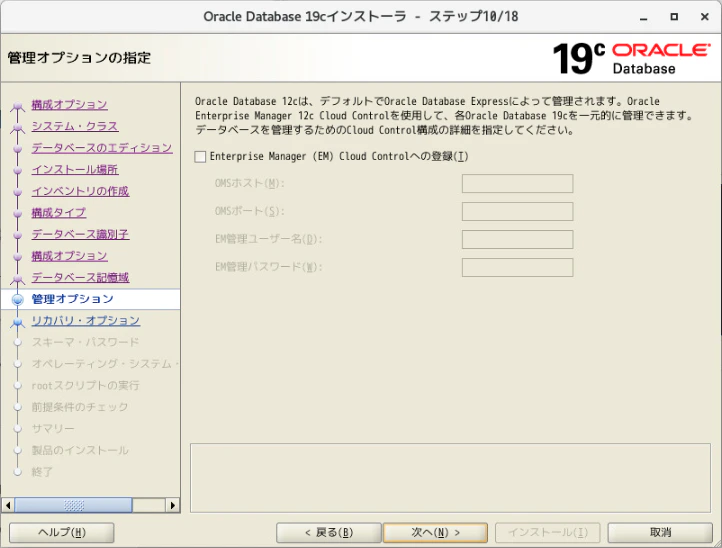Go to リカバリ・オプション step
Screen dimensions: 722x548
[86, 321]
